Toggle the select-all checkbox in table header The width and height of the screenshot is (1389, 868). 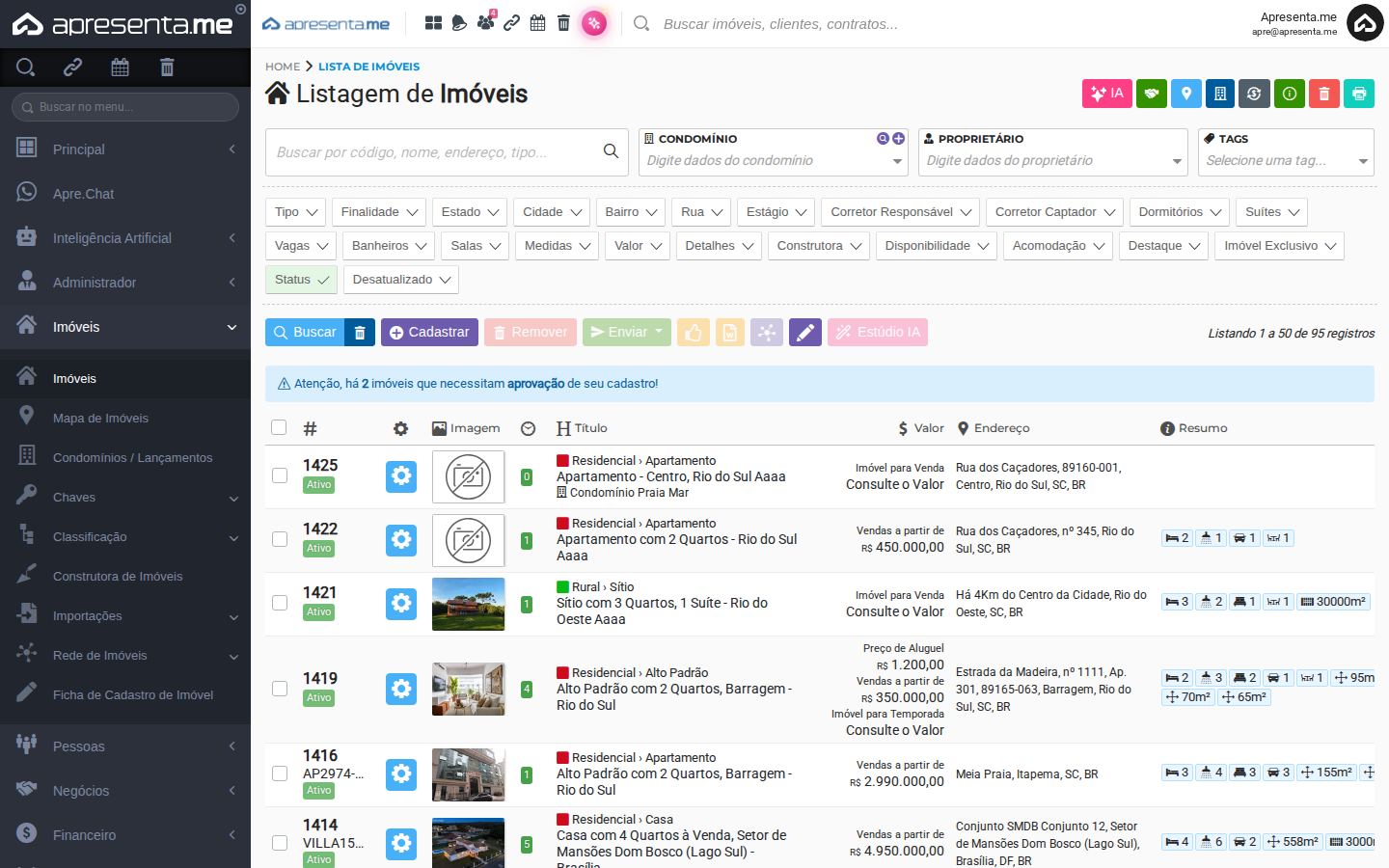279,427
